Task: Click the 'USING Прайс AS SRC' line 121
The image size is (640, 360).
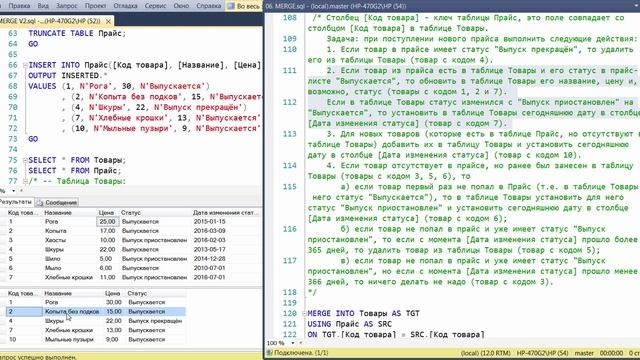Action: pos(349,324)
